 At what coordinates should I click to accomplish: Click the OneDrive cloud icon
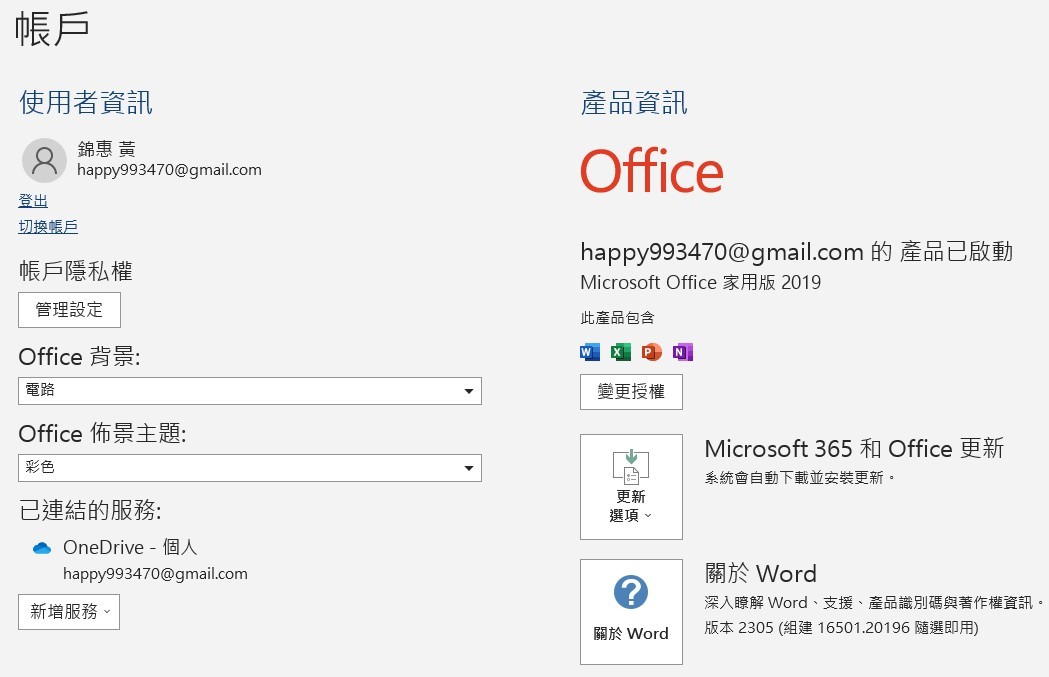42,548
